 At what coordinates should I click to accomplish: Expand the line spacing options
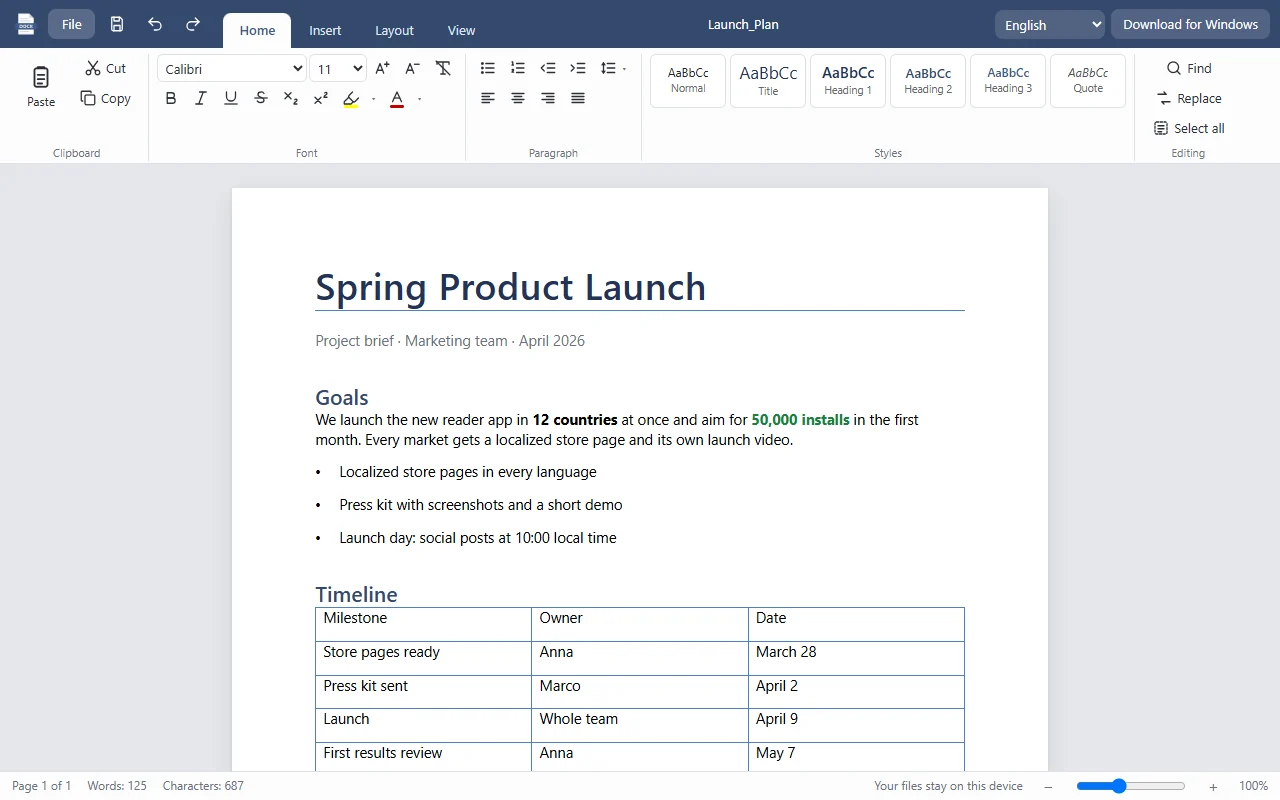(613, 68)
